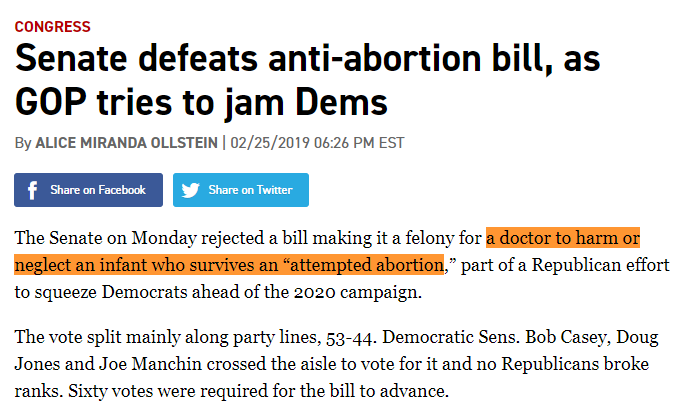
Task: Open author Alice Miranda Ollstein's page
Action: click(126, 143)
